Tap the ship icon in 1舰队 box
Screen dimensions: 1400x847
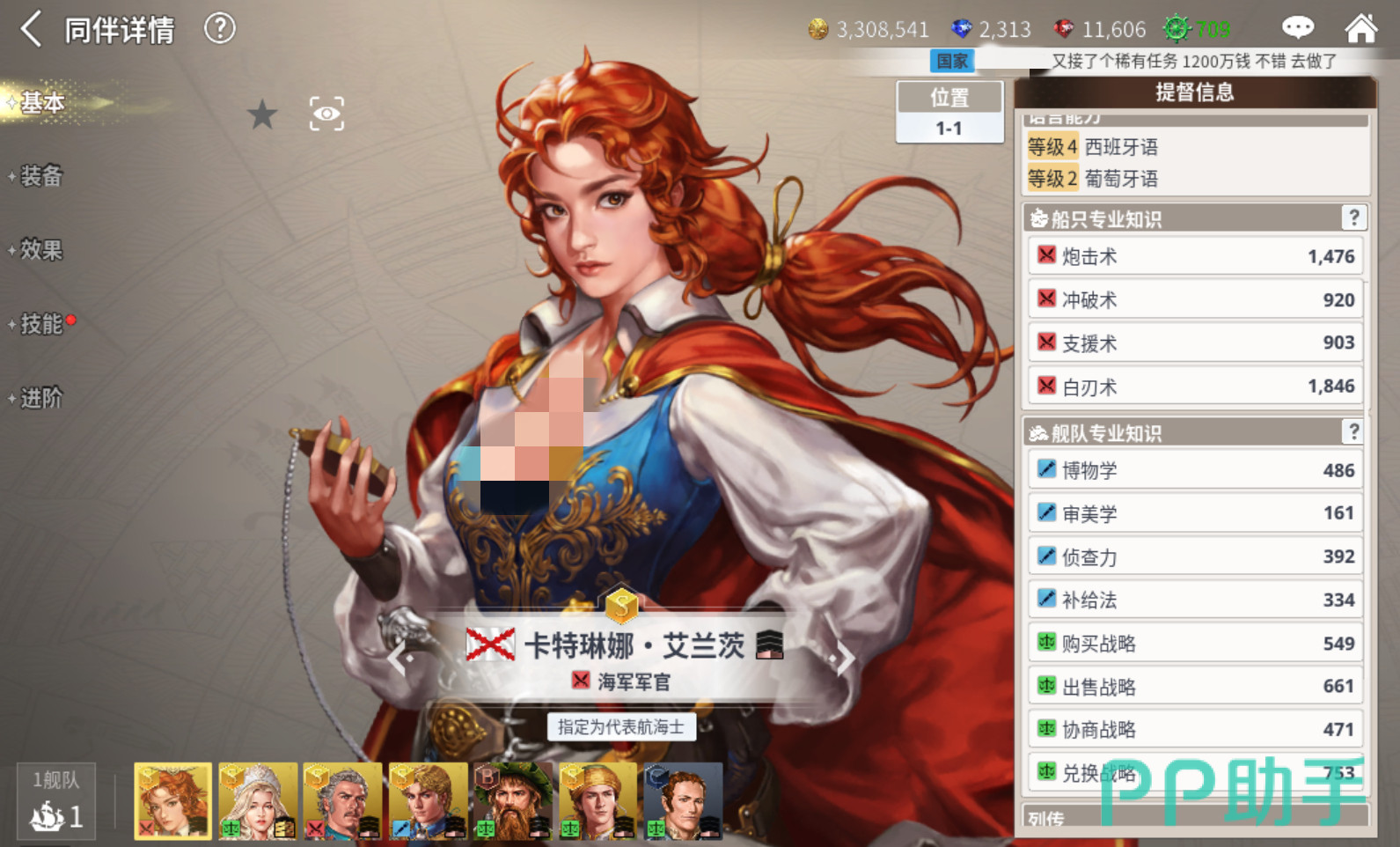click(x=48, y=816)
